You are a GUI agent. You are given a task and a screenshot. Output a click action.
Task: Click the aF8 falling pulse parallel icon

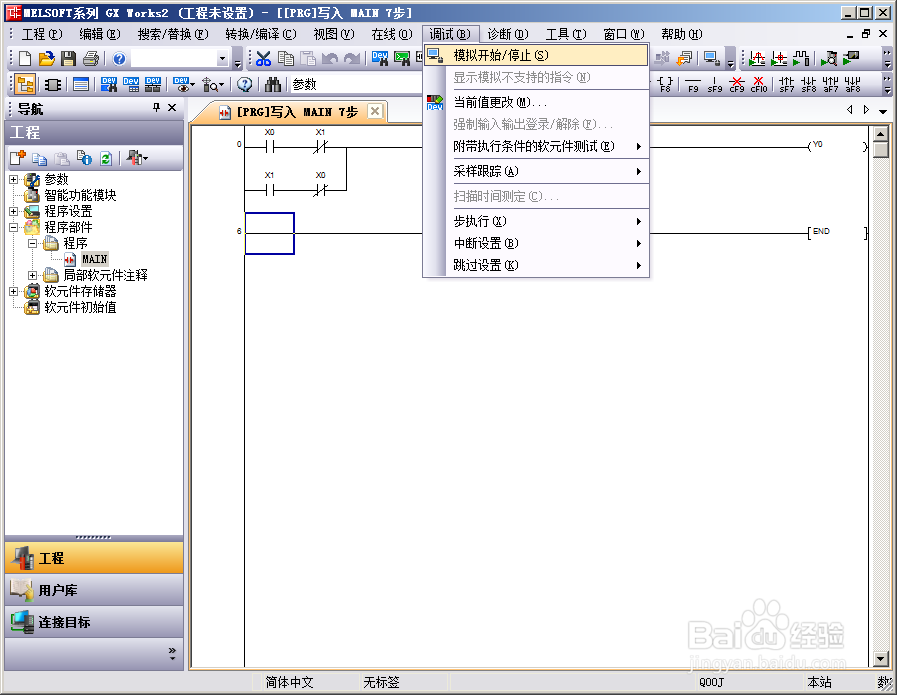(x=852, y=85)
